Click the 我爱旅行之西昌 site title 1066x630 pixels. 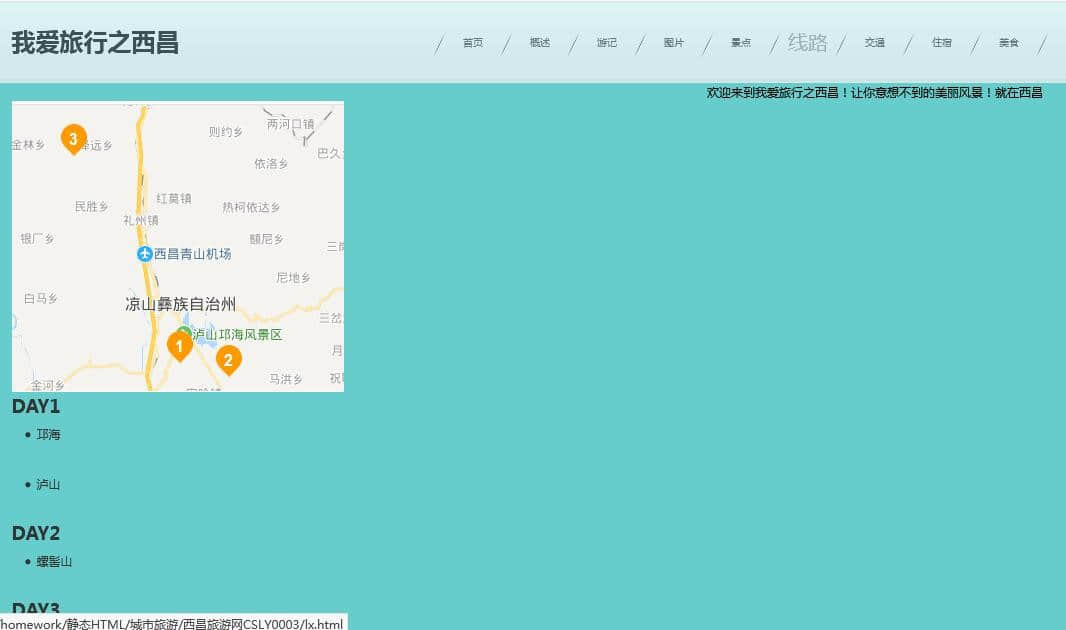[95, 43]
